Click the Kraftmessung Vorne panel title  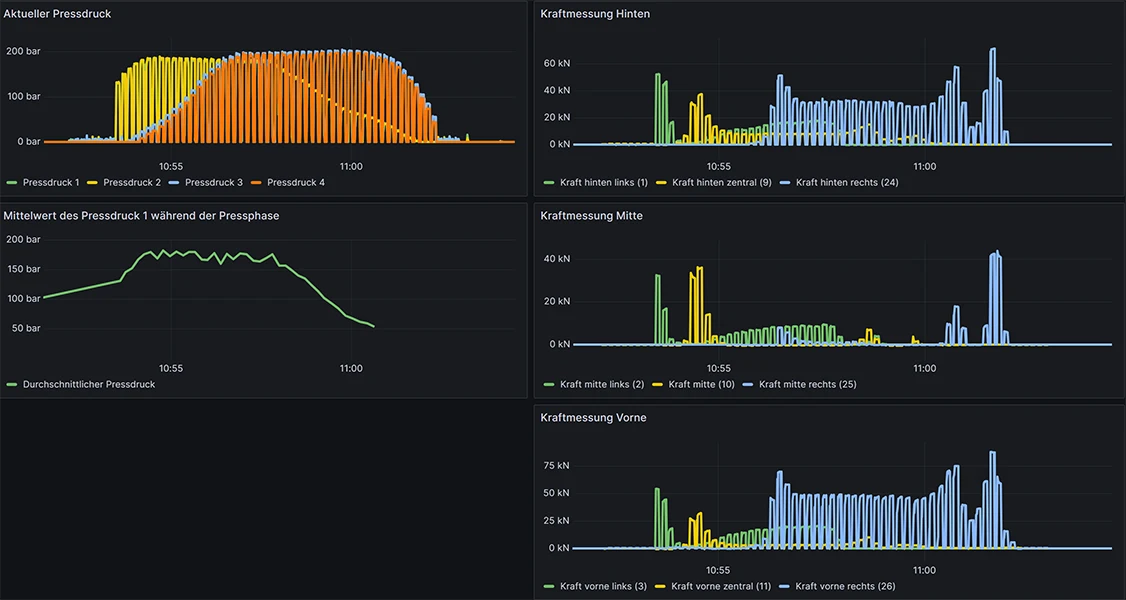click(x=593, y=417)
